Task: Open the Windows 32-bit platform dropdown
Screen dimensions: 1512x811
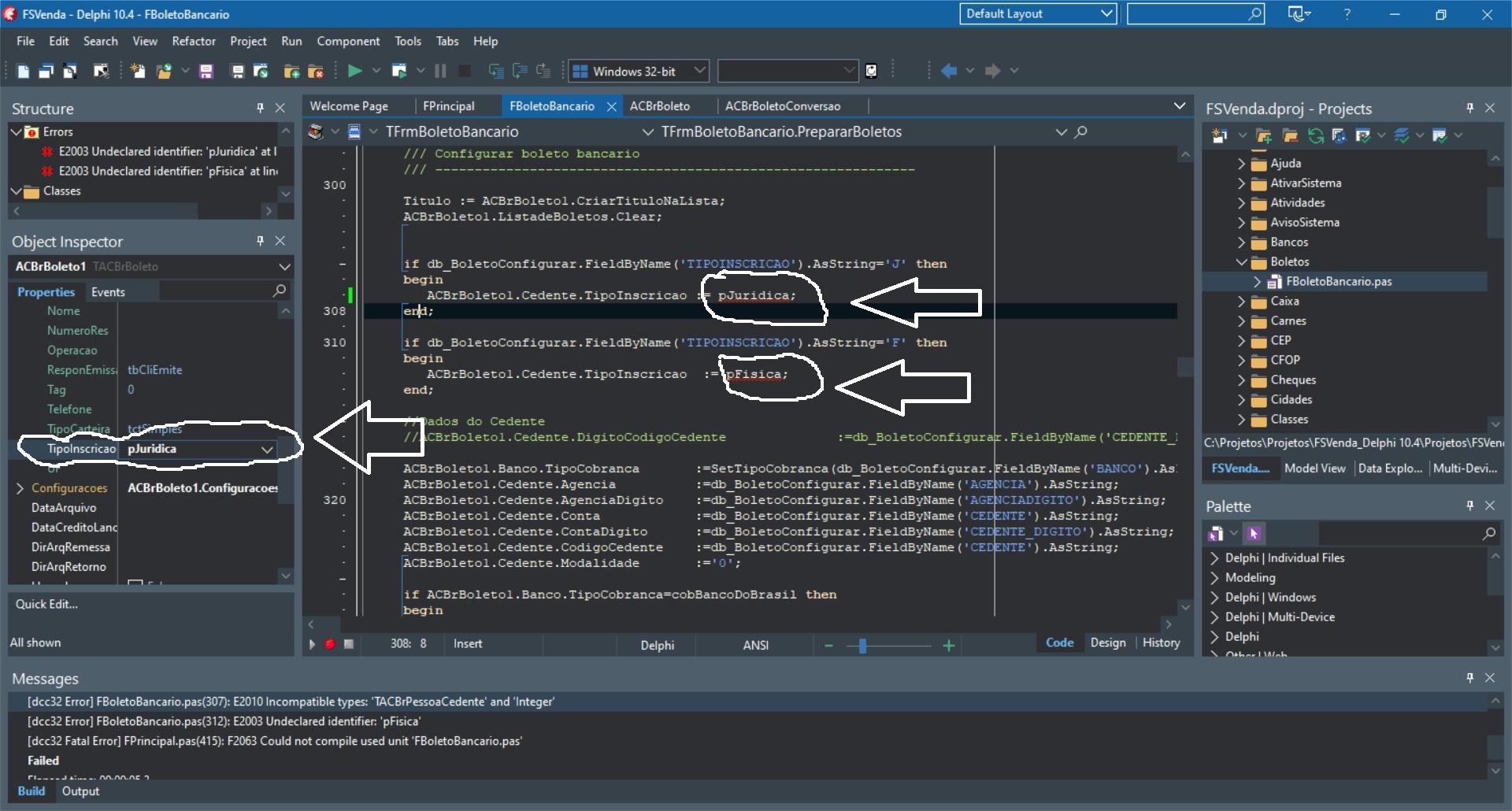Action: point(699,71)
